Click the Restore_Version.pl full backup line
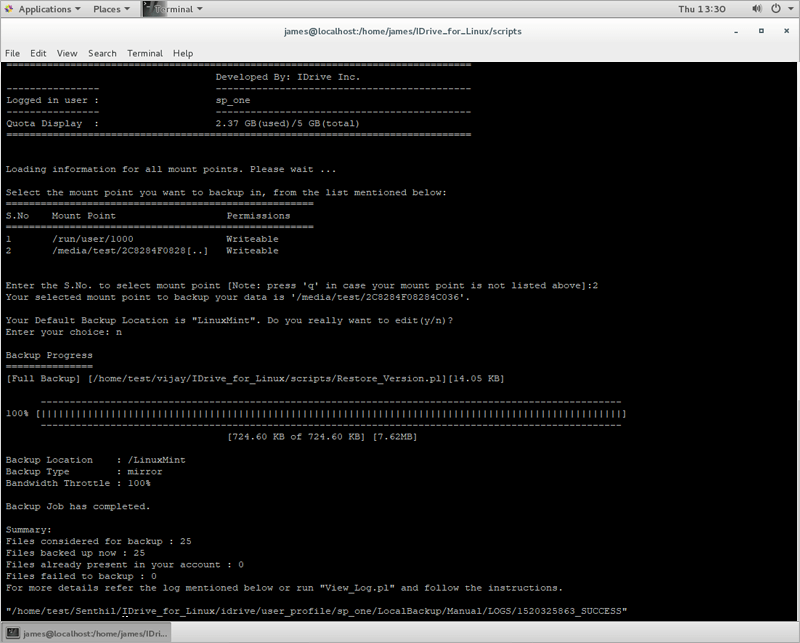Viewport: 800px width, 643px height. pyautogui.click(x=255, y=379)
